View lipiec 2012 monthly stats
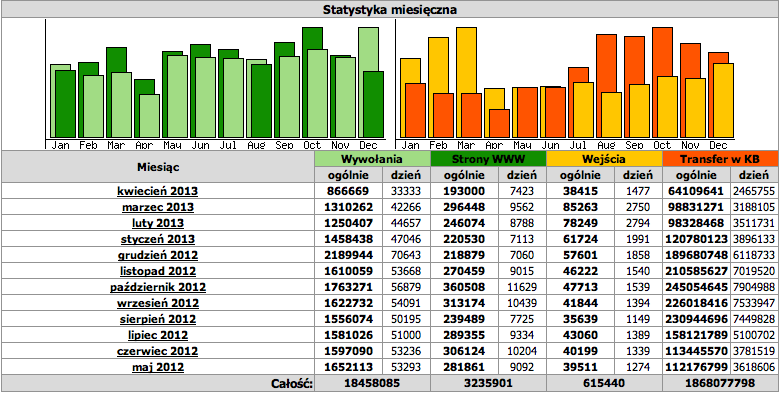779x393 pixels. (x=157, y=335)
